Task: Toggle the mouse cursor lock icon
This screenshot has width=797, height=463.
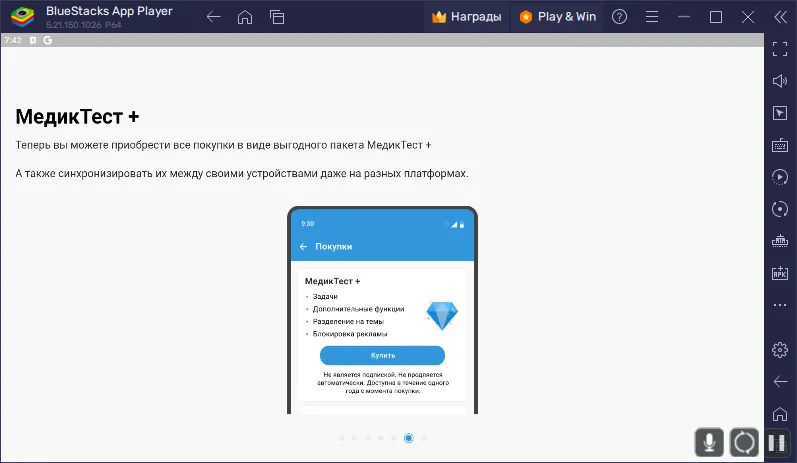Action: pos(780,113)
